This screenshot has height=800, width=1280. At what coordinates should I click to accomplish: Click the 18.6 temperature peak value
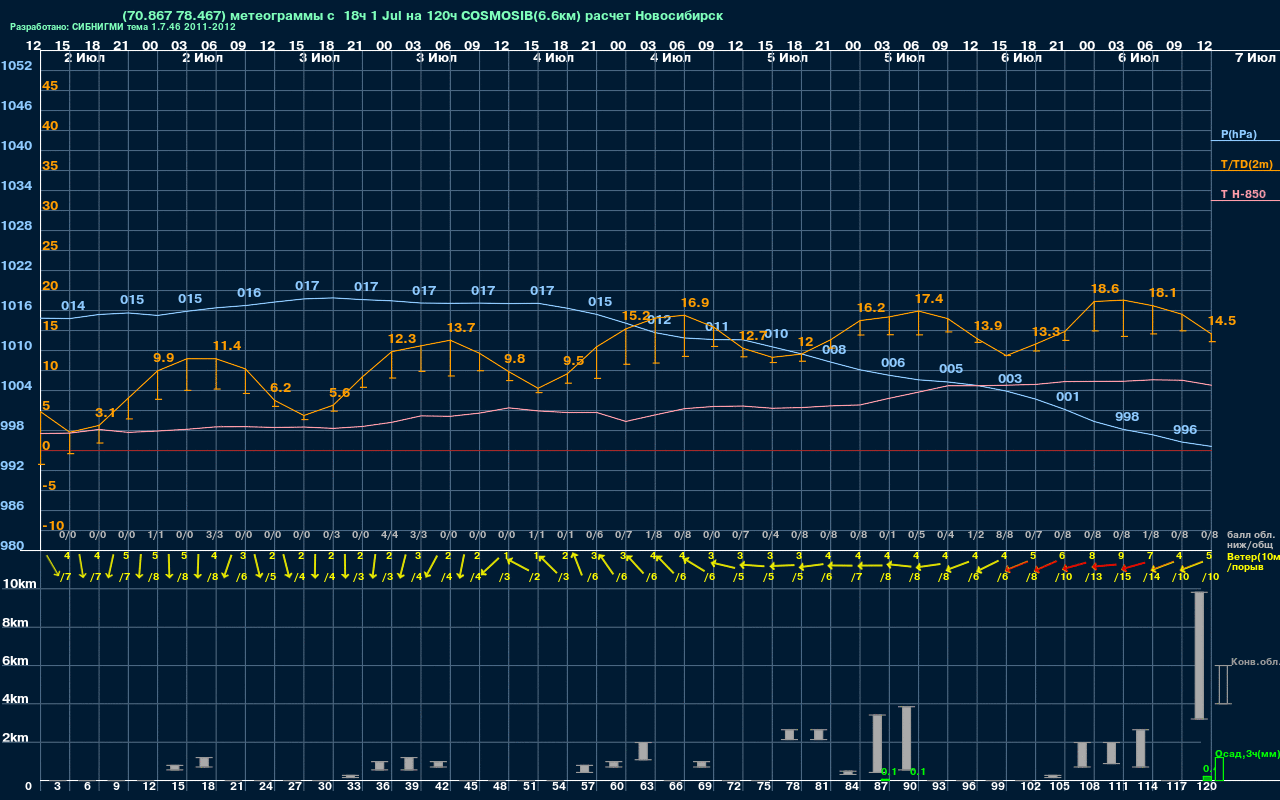(x=1106, y=289)
